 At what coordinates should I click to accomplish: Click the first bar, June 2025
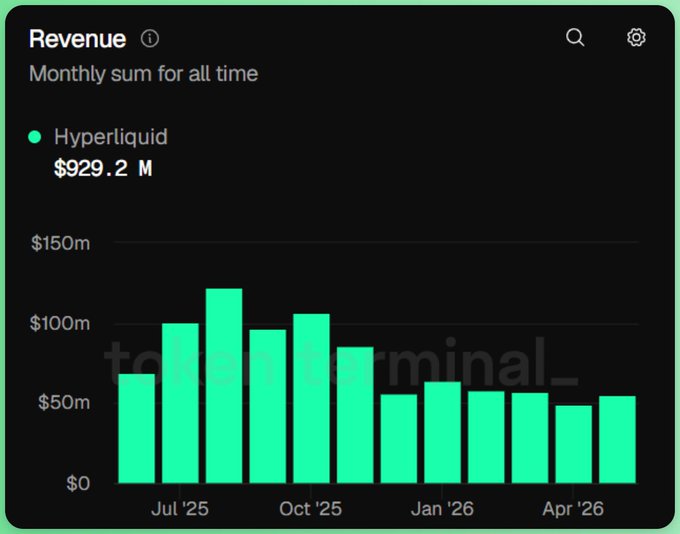[137, 428]
